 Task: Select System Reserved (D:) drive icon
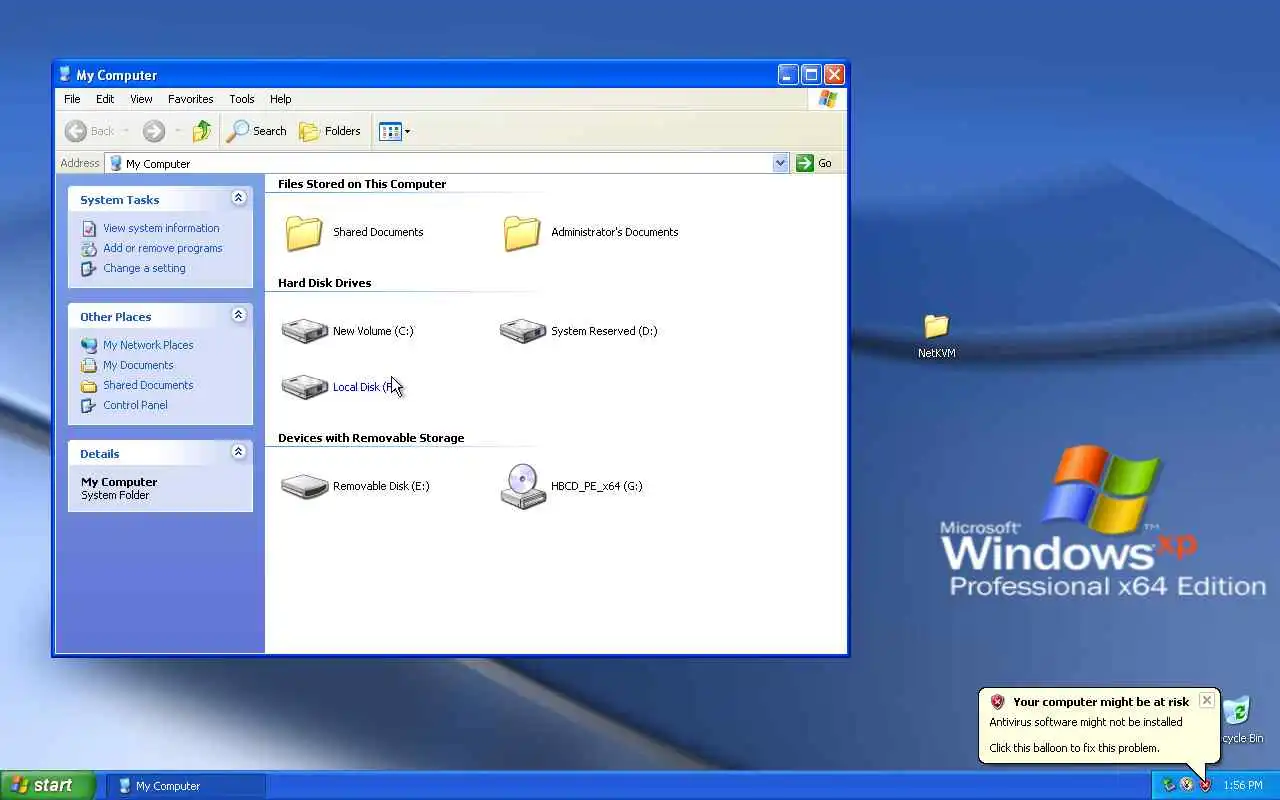523,330
